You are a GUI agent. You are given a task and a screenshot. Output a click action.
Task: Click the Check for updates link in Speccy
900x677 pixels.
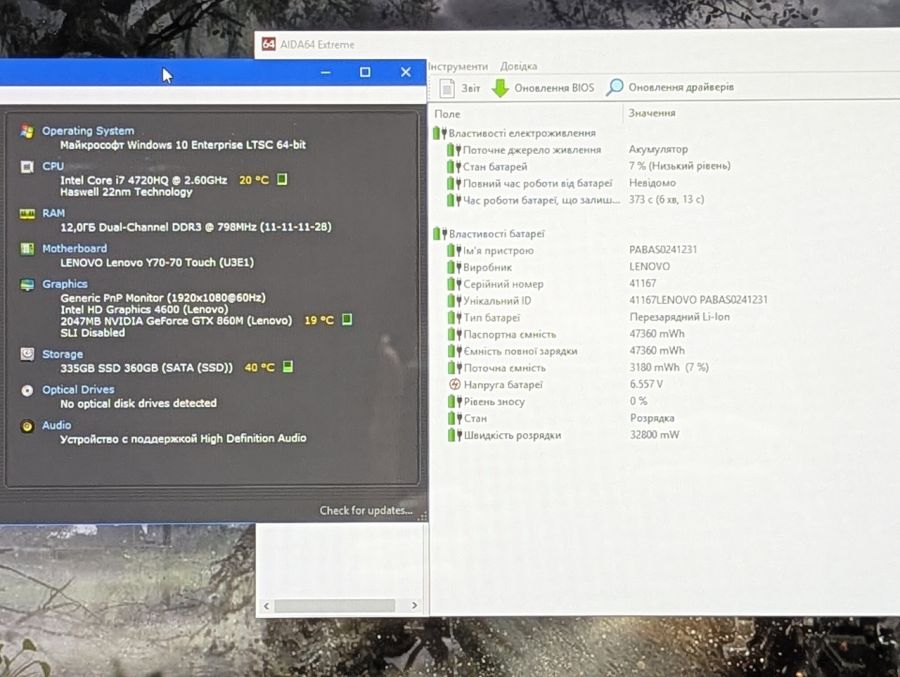366,510
